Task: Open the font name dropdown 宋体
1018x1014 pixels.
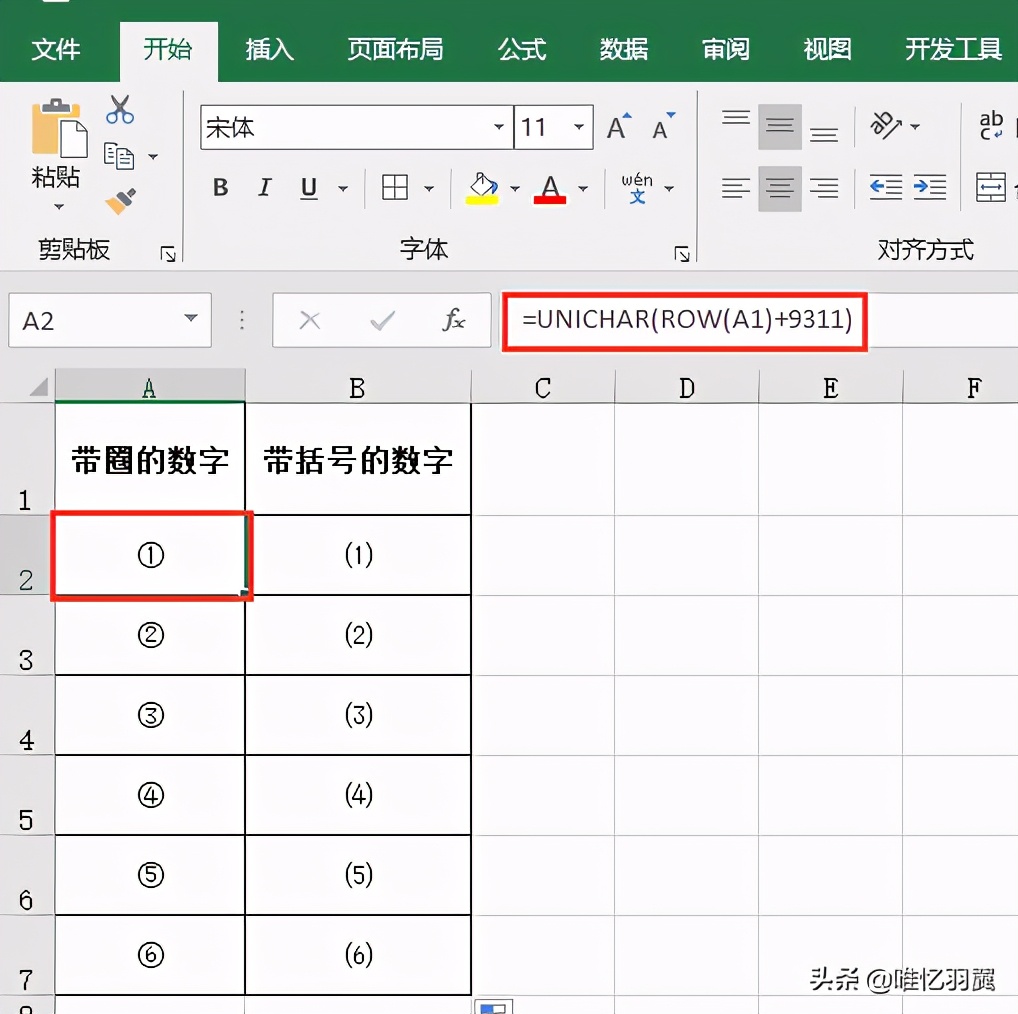Action: coord(499,127)
